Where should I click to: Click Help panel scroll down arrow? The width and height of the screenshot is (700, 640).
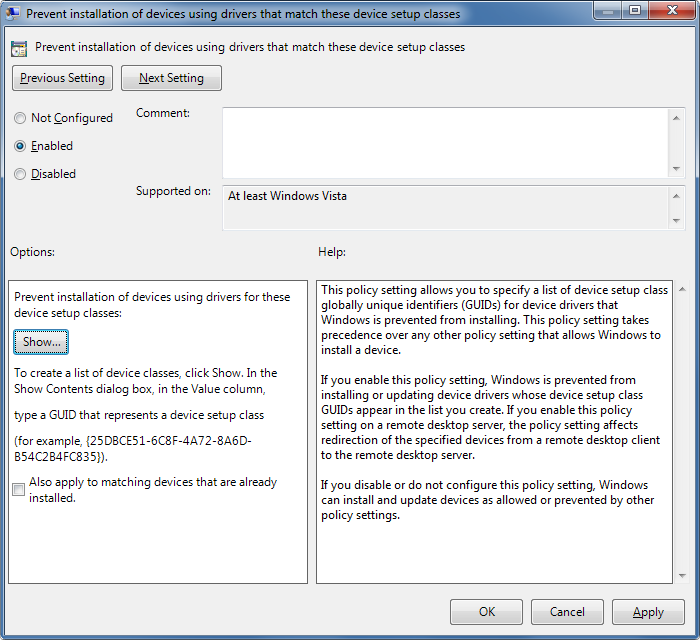(682, 576)
